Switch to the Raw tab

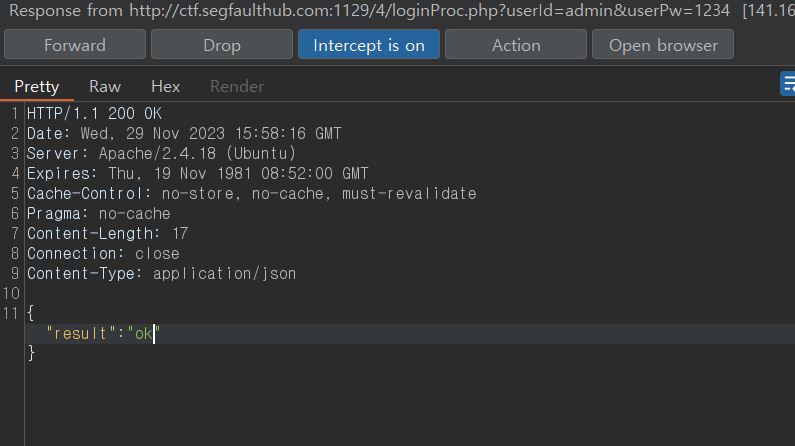pyautogui.click(x=105, y=87)
